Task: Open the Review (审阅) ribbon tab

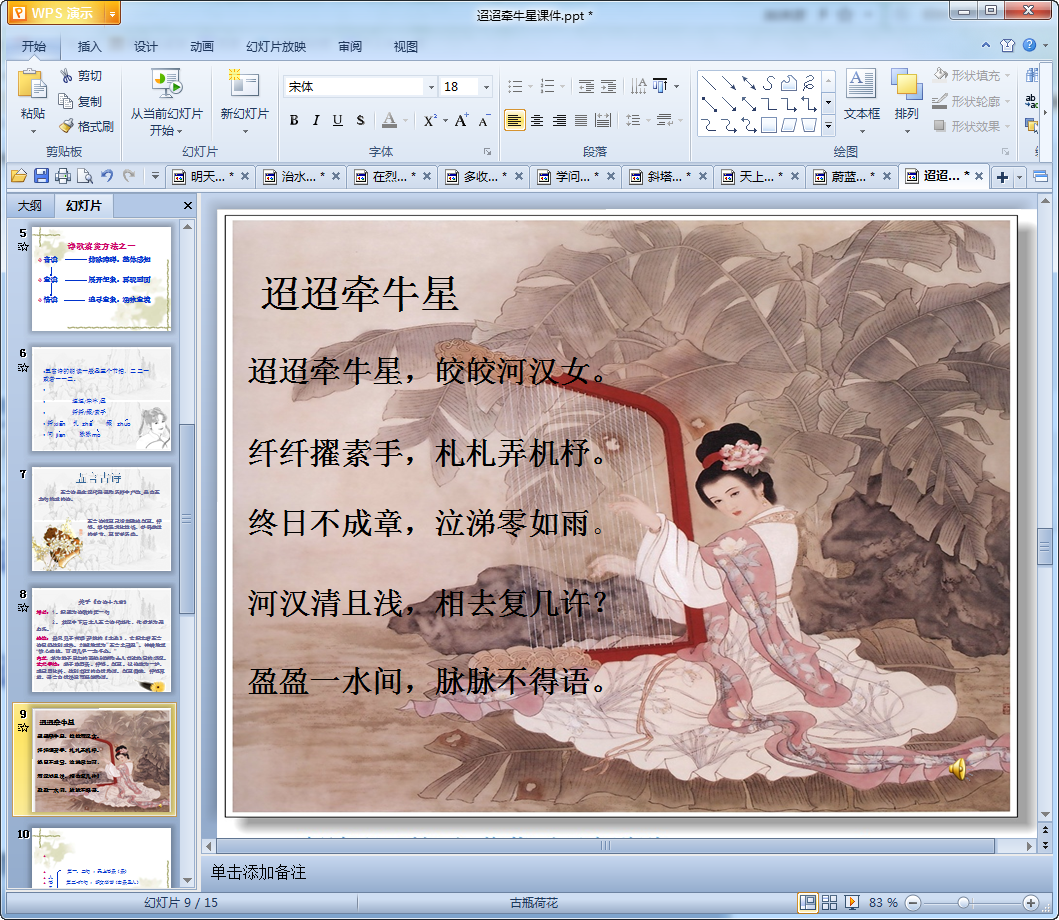Action: [350, 46]
